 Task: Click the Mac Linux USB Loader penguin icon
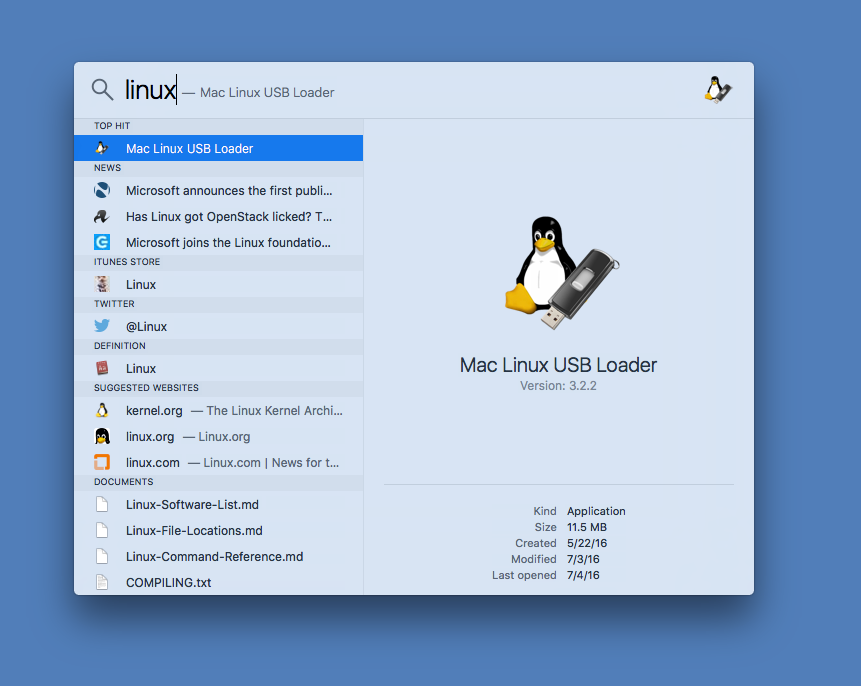coord(103,148)
